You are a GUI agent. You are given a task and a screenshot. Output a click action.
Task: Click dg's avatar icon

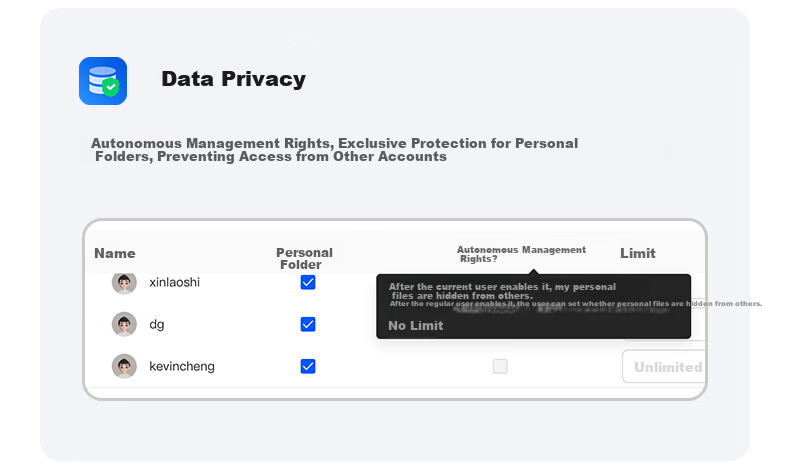tap(124, 324)
